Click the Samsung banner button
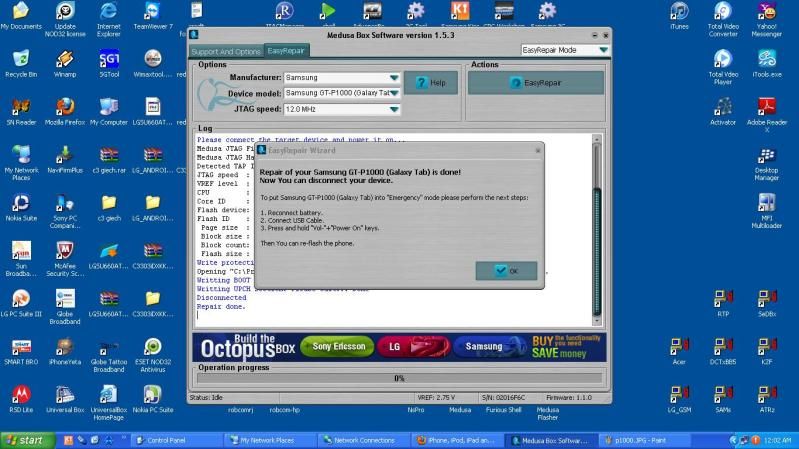The height and width of the screenshot is (449, 799). [x=489, y=347]
